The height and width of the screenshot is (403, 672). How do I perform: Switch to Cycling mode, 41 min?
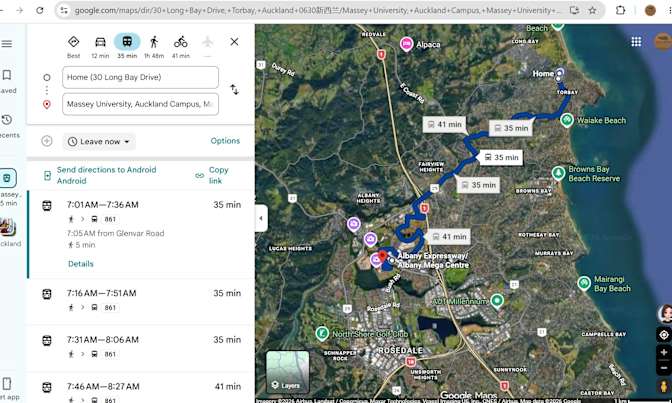coord(181,42)
